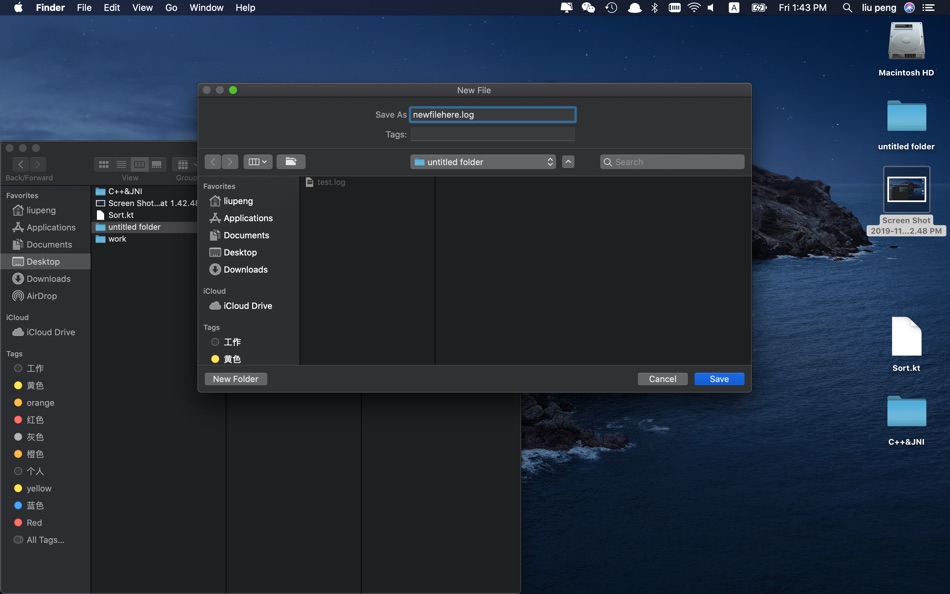Open the view mode dropdown in save dialog

(258, 162)
